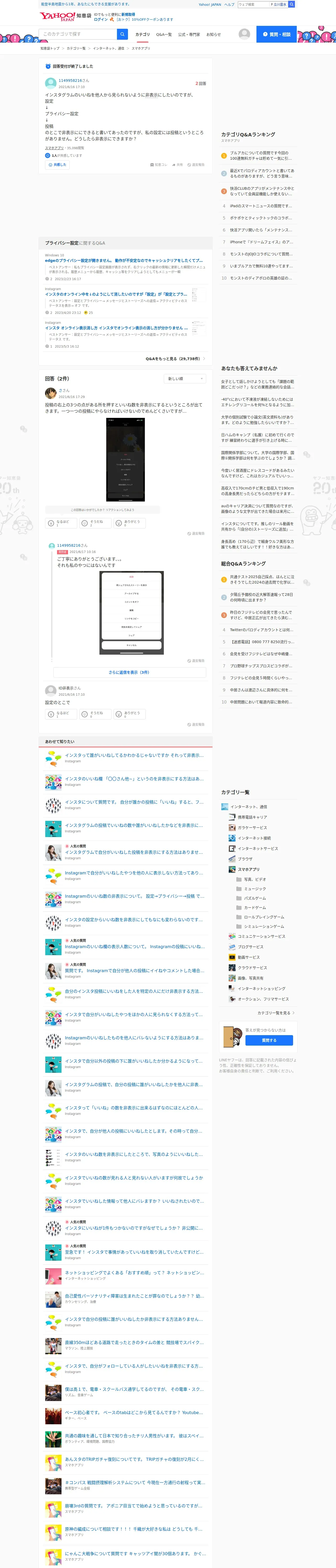Open ロールプレイングゲーム folder category

260,917
